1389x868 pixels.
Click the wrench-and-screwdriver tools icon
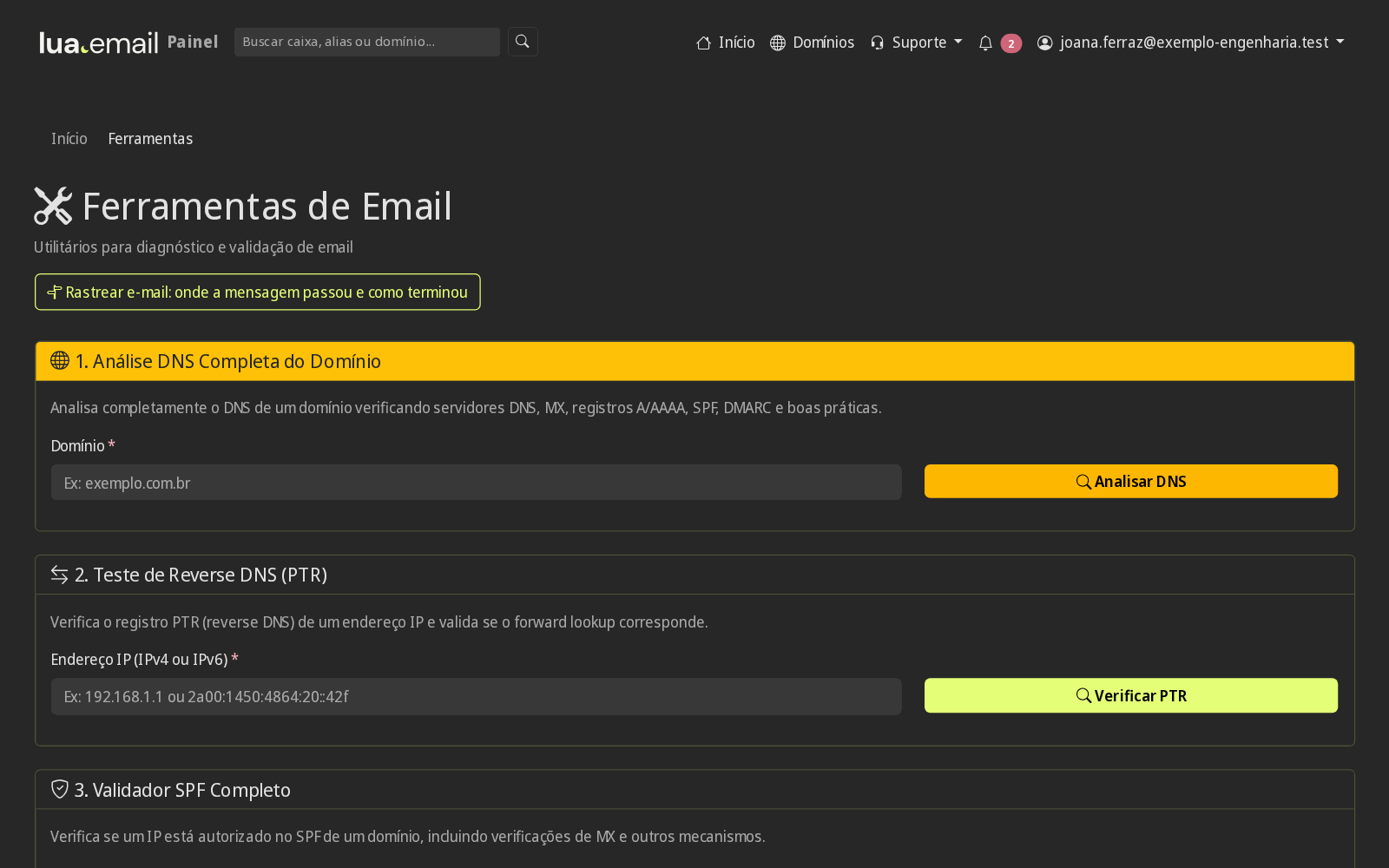tap(53, 206)
